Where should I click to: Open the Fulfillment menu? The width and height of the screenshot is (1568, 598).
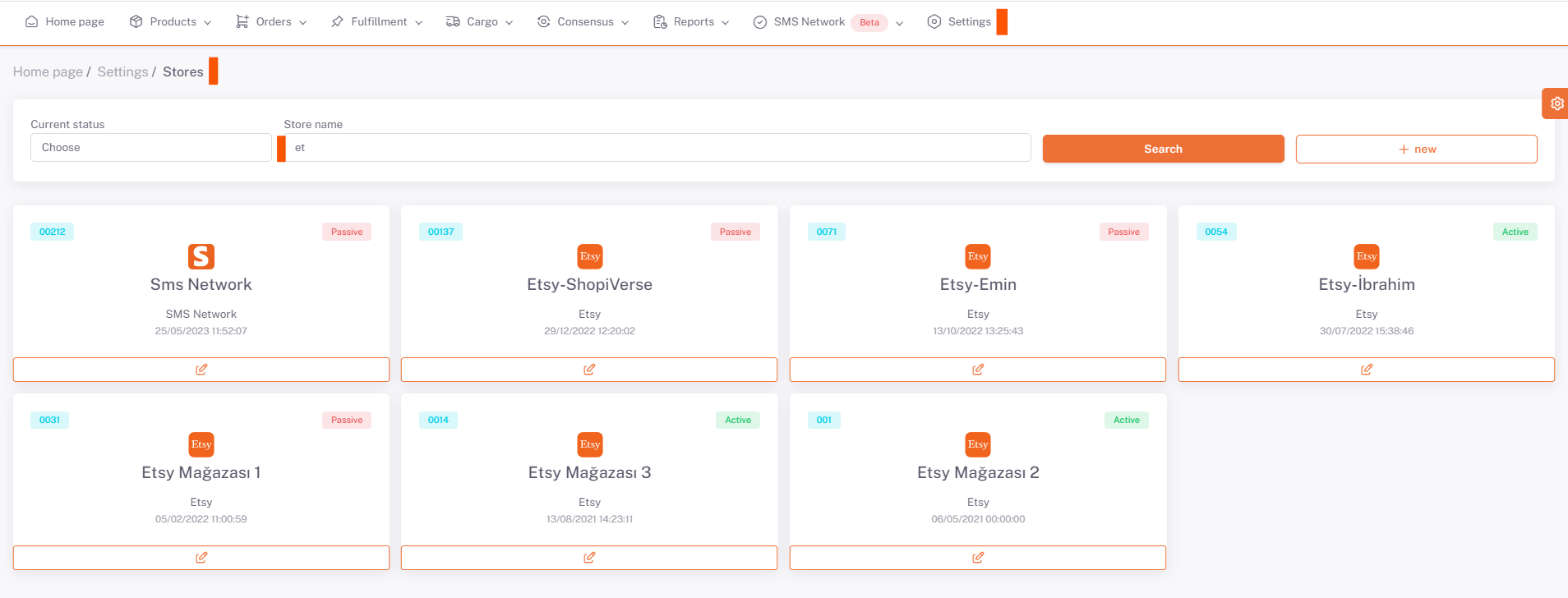tap(376, 22)
